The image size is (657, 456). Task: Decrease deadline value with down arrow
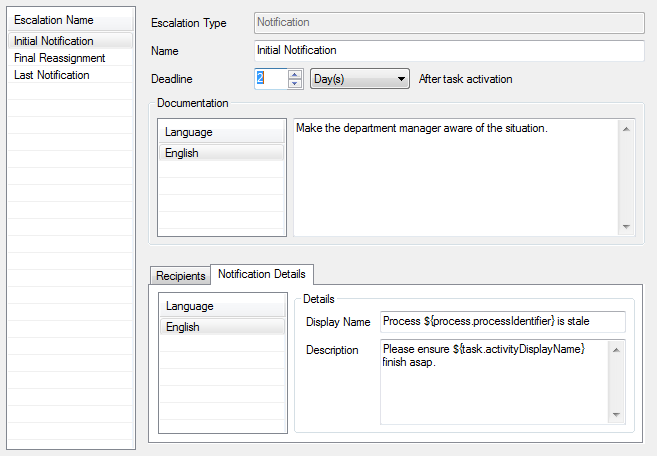[x=295, y=84]
